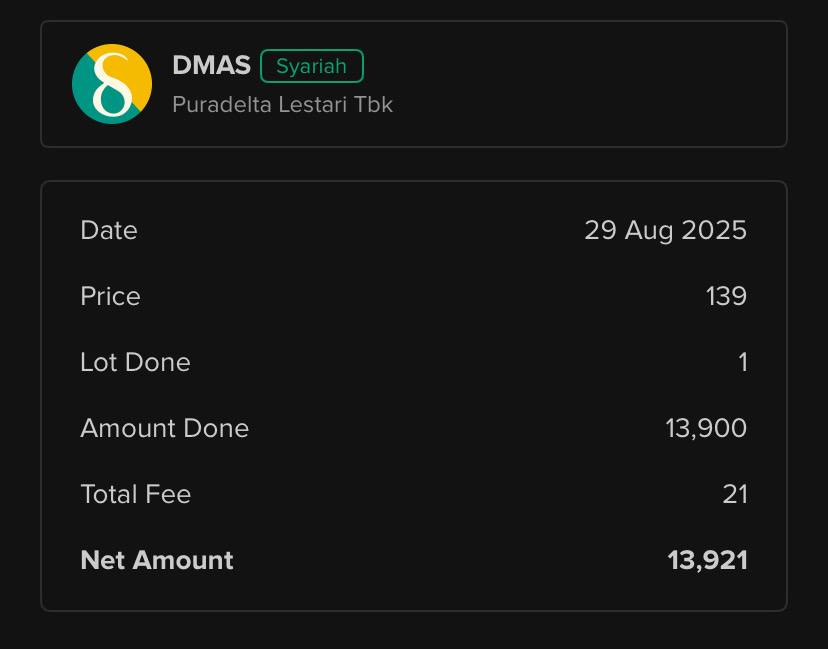
Task: Click the white S-shaped symbol in the logo
Action: (111, 84)
